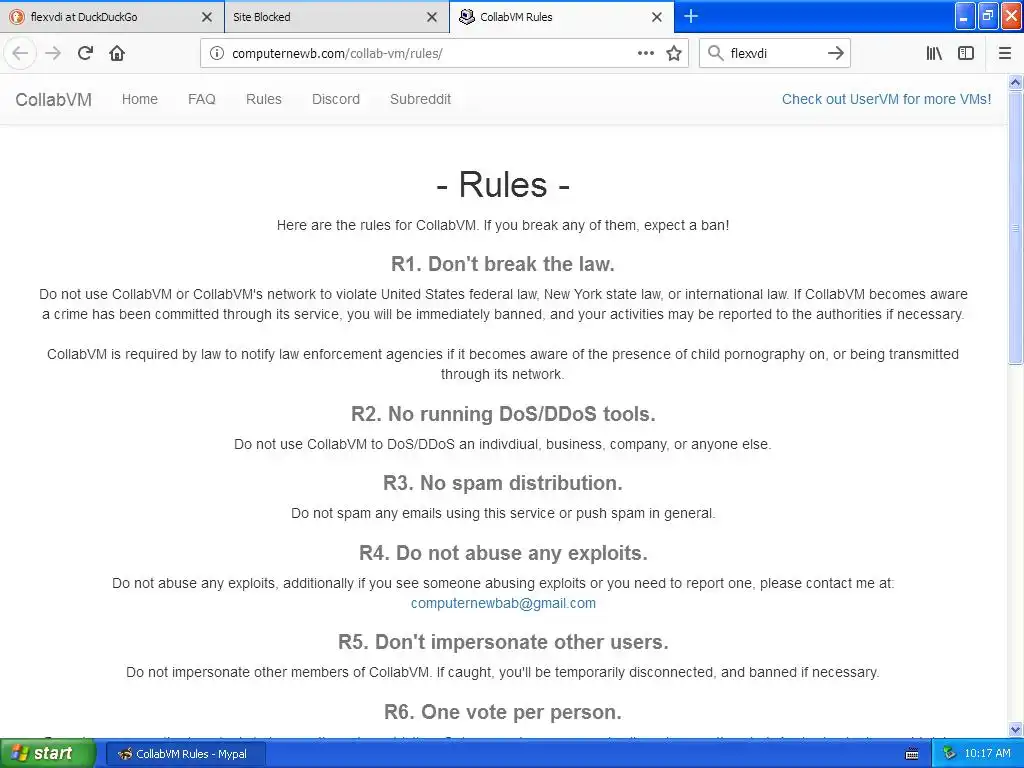Viewport: 1024px width, 768px height.
Task: Click the '- Rules -' page heading
Action: coord(503,184)
